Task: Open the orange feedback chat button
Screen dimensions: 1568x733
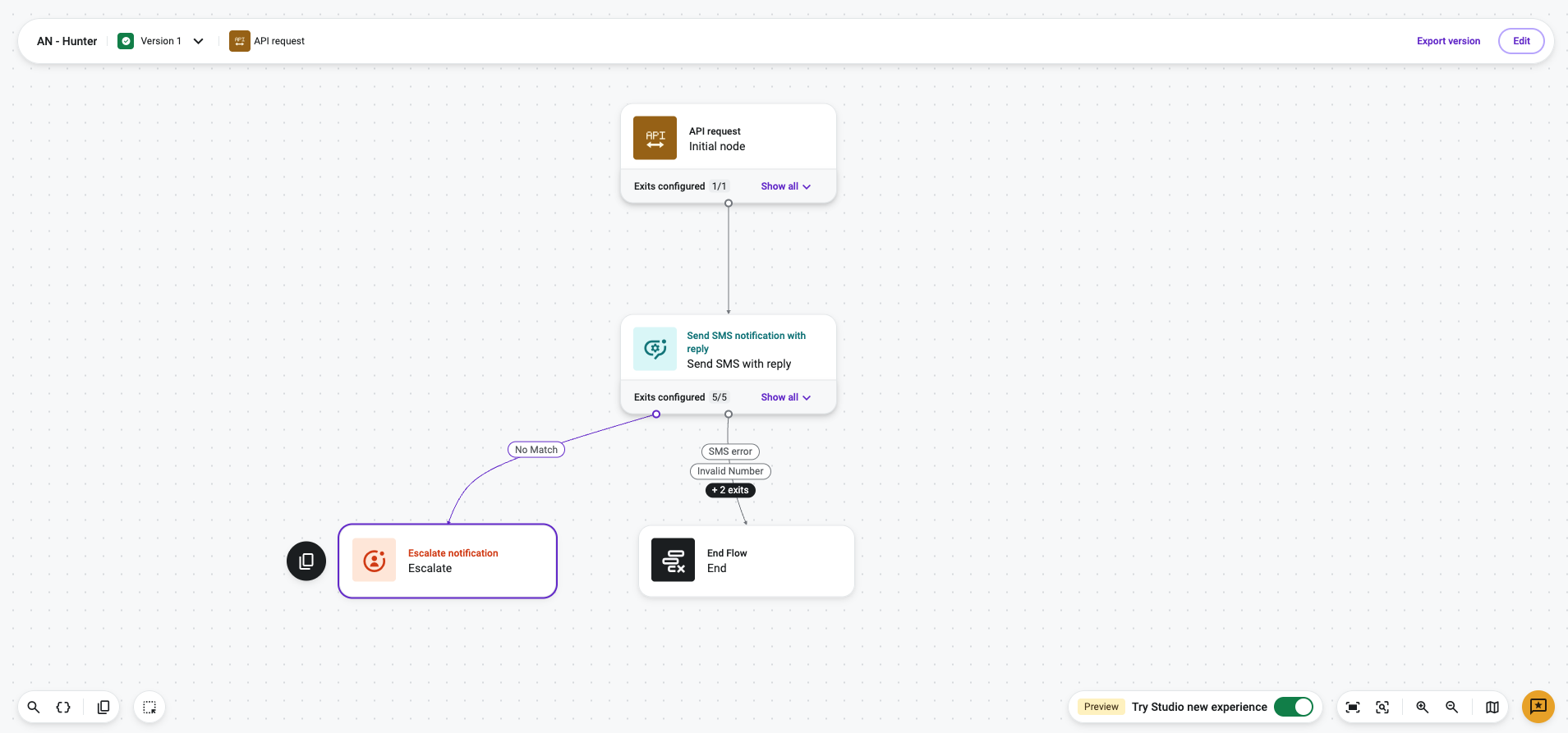Action: tap(1538, 707)
